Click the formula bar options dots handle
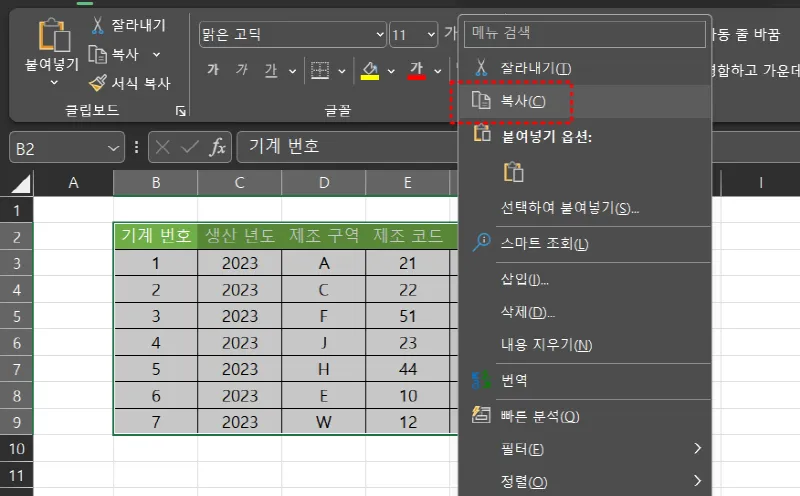This screenshot has width=800, height=496. tap(136, 147)
